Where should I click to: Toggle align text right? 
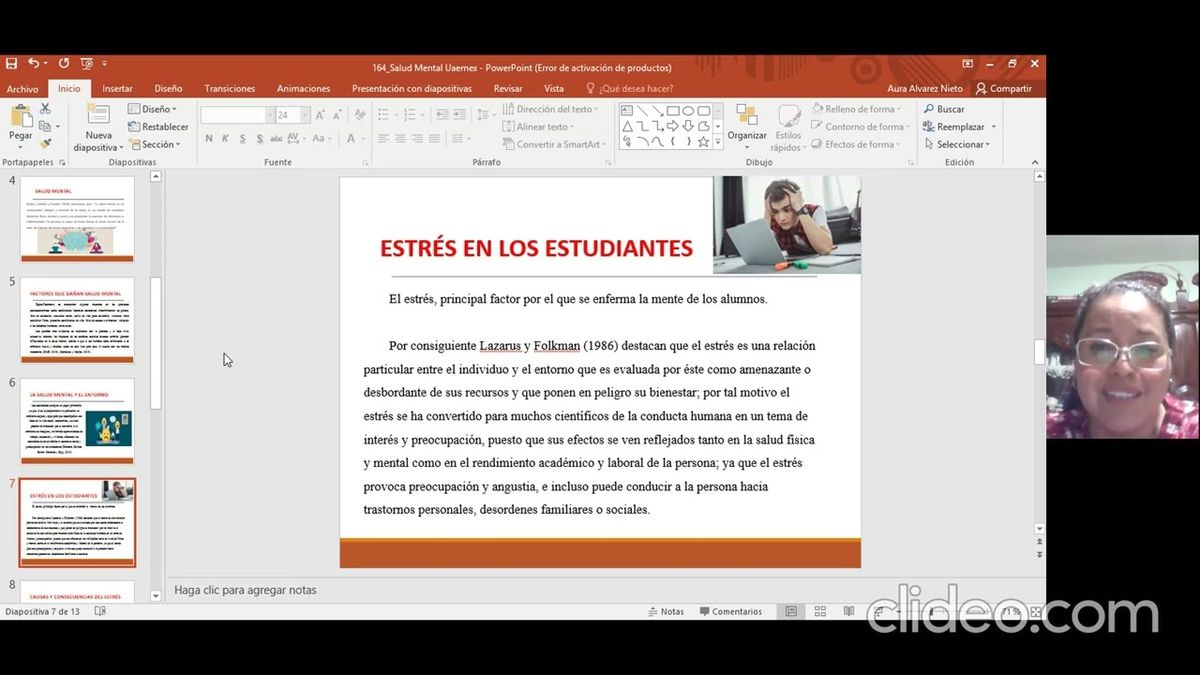click(x=416, y=138)
